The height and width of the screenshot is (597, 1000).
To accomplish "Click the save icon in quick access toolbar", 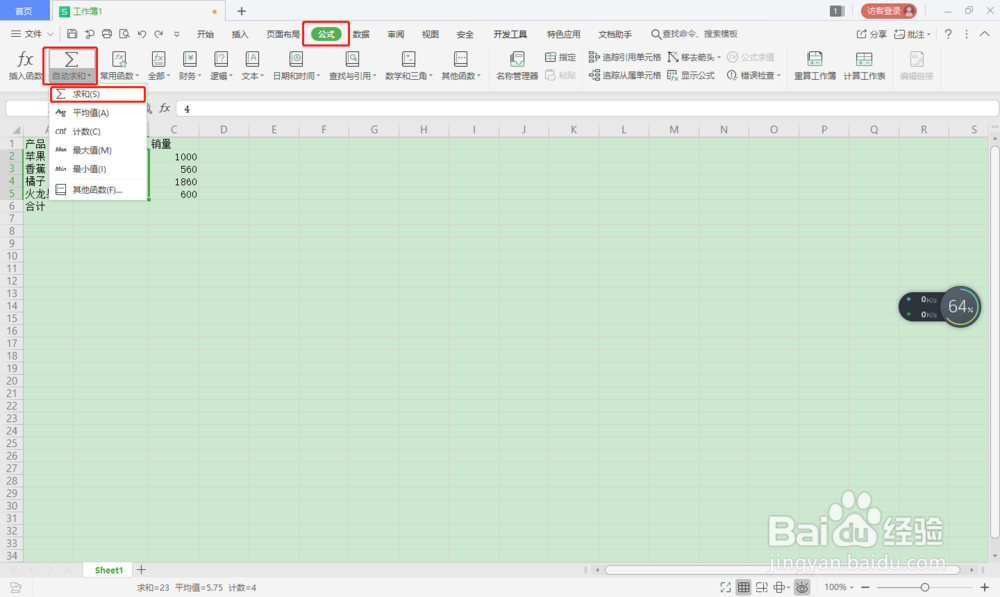I will click(x=72, y=34).
